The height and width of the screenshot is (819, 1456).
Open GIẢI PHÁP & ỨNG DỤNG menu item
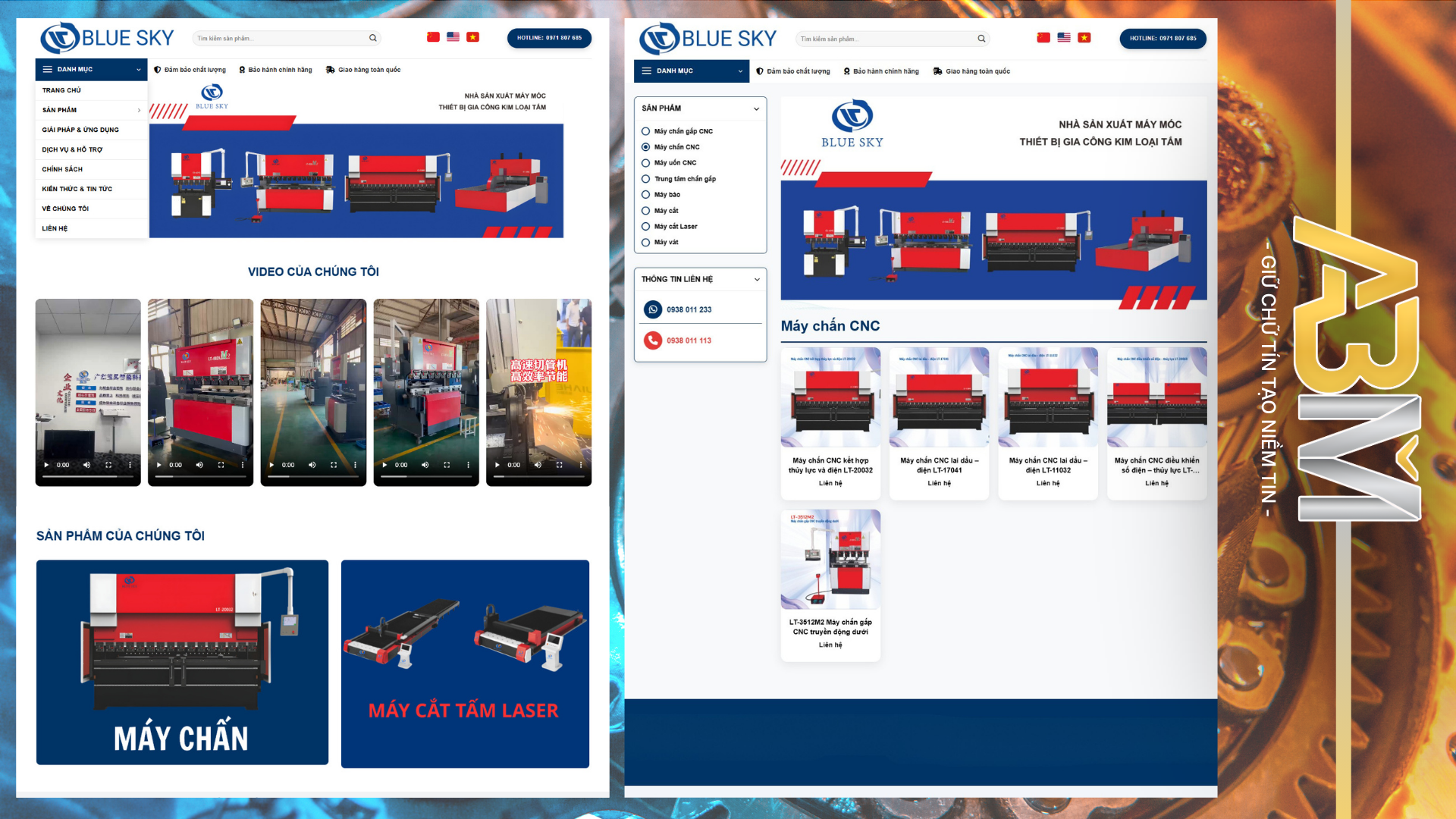pyautogui.click(x=91, y=130)
